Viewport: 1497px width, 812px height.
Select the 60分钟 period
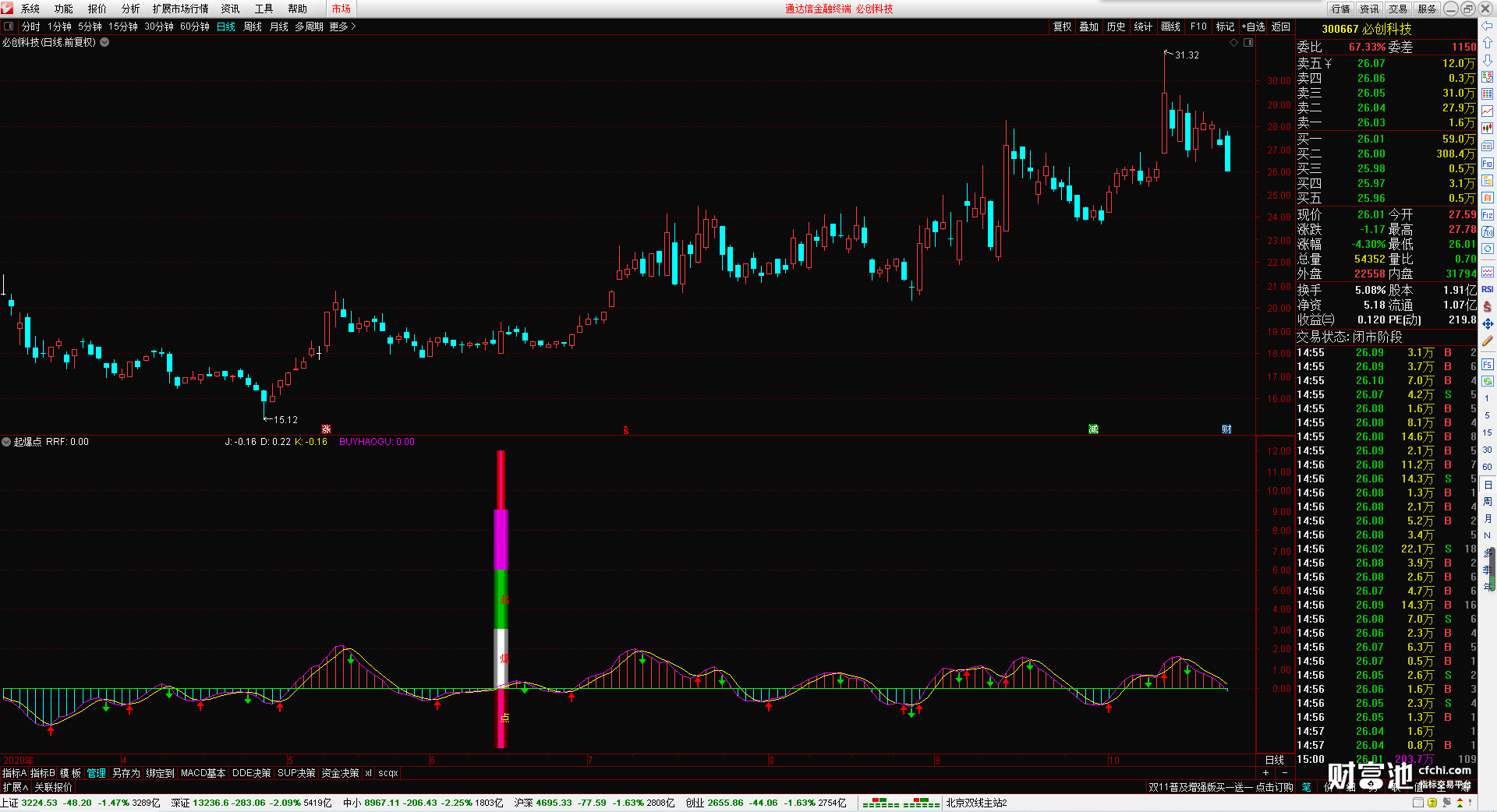tap(195, 26)
